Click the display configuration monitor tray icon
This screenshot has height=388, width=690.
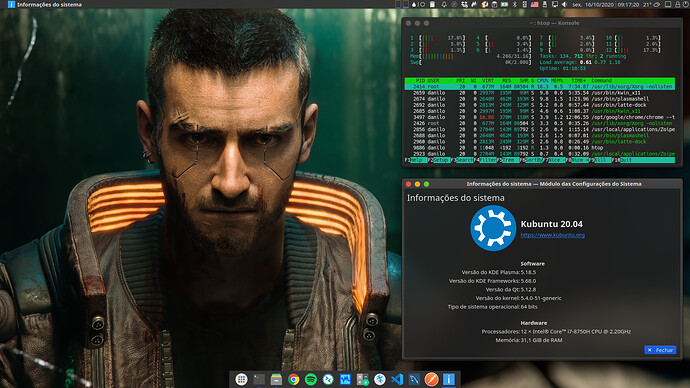coord(554,4)
